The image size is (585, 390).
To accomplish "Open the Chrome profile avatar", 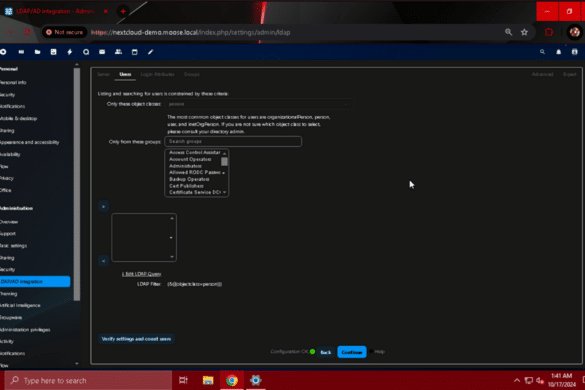I will [x=575, y=32].
